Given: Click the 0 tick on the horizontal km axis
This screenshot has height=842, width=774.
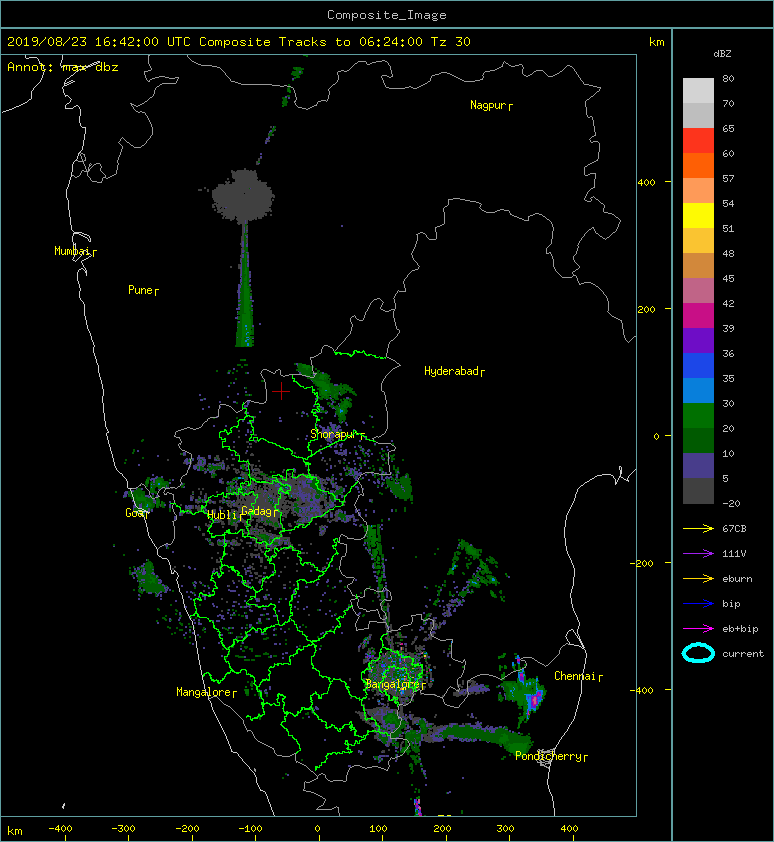Looking at the screenshot, I should (x=317, y=829).
